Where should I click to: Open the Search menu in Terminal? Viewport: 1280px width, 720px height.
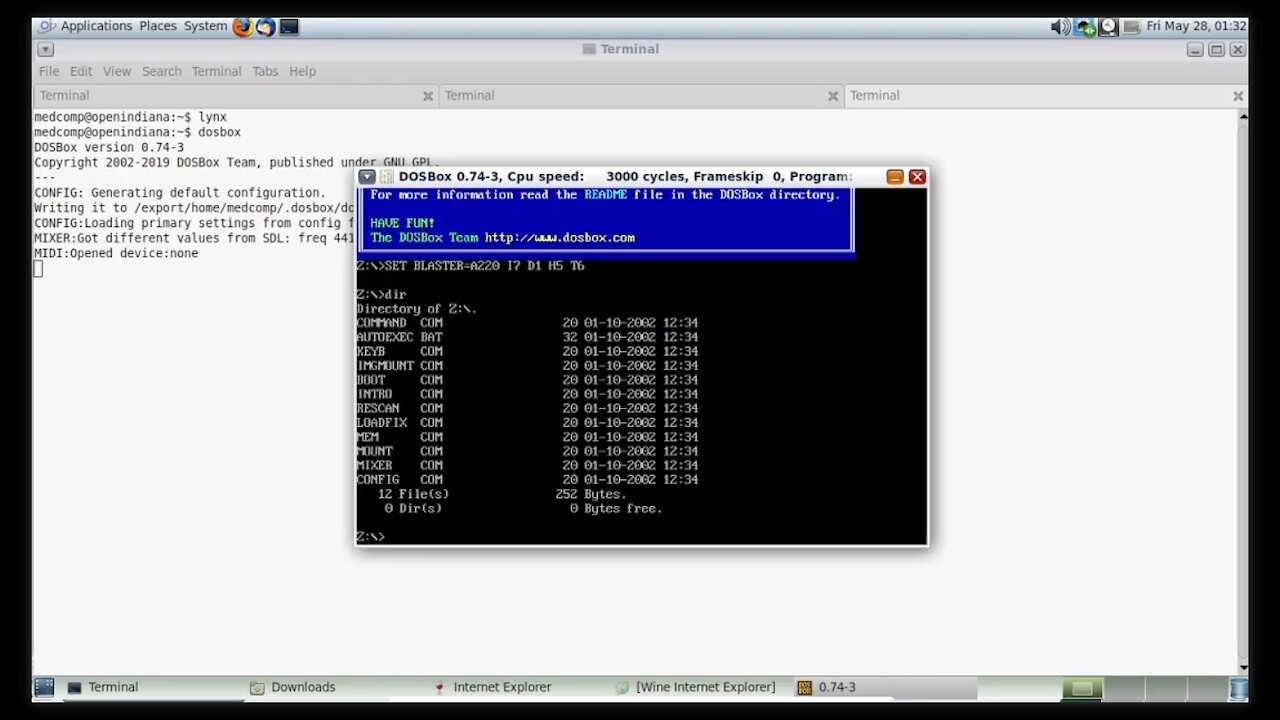pyautogui.click(x=162, y=71)
